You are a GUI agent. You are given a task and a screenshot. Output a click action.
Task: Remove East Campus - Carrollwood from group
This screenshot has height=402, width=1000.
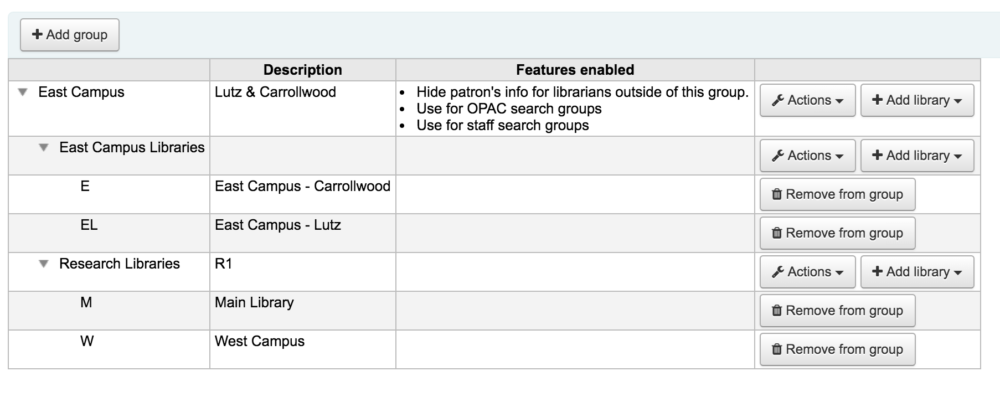pyautogui.click(x=837, y=195)
